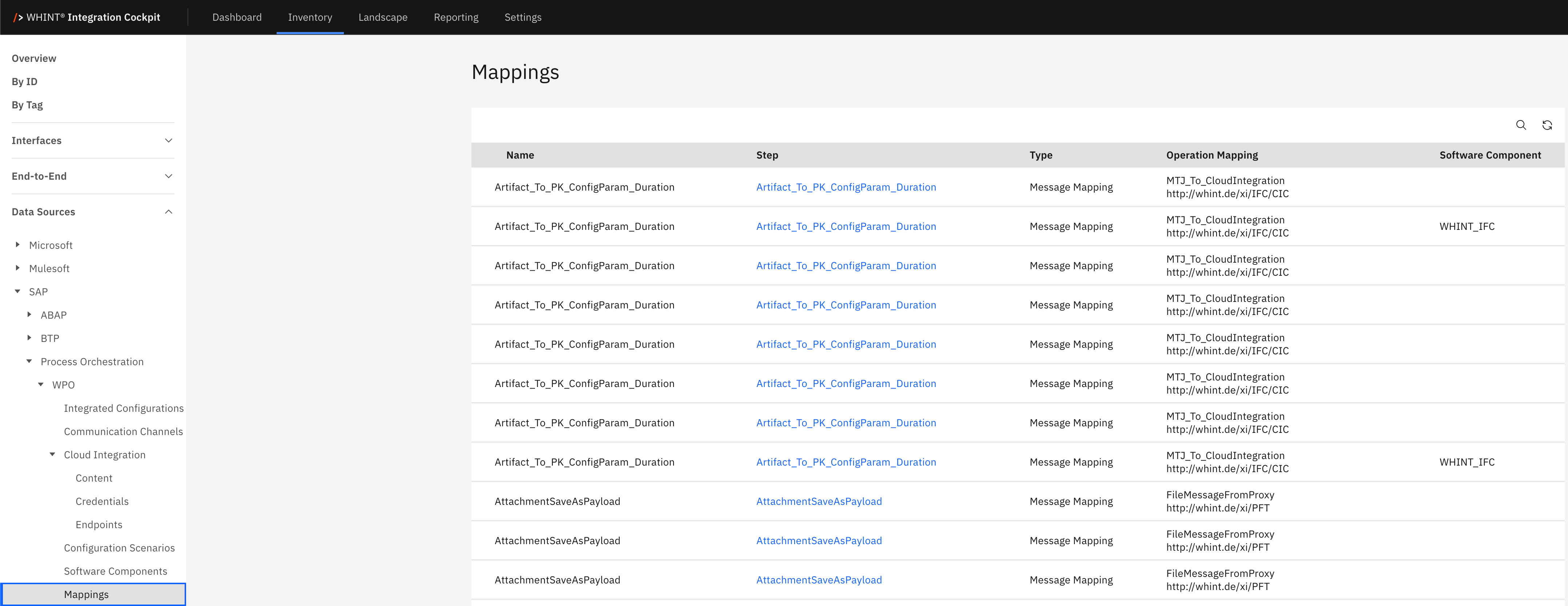Image resolution: width=1568 pixels, height=606 pixels.
Task: Open the first Artifact_To_PK_ConfigParam_Duration step link
Action: point(845,187)
